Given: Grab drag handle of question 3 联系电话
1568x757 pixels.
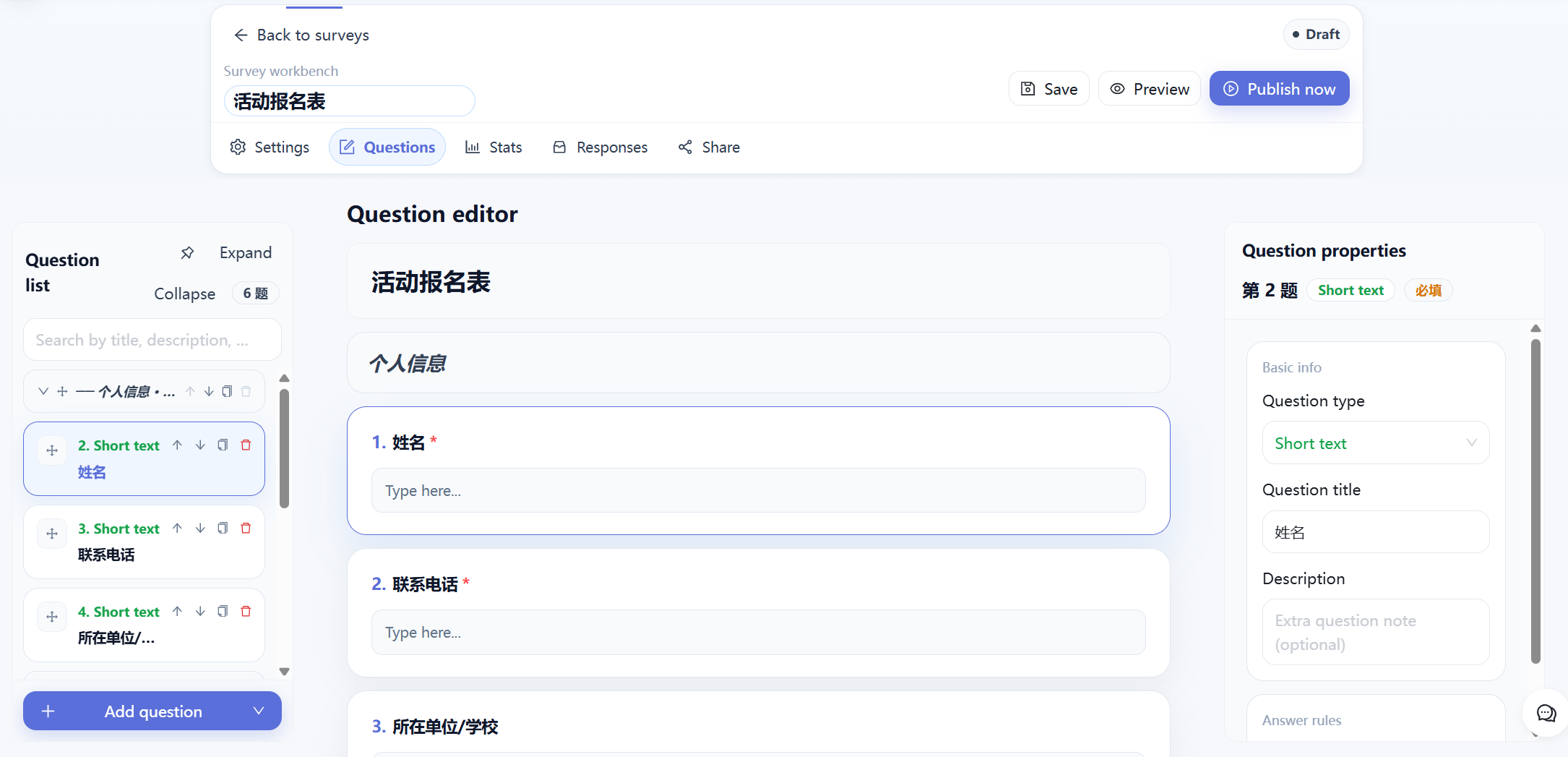Looking at the screenshot, I should 52,534.
